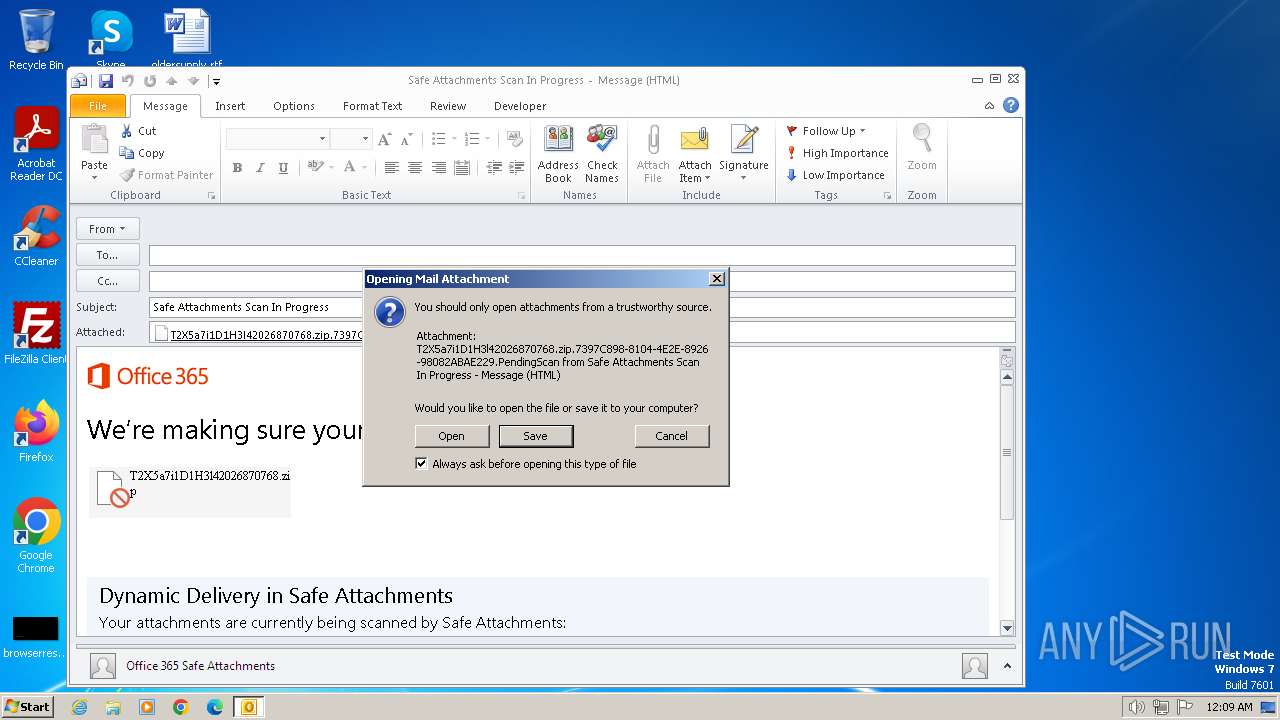This screenshot has height=720, width=1280.
Task: Launch Internet Explorer from taskbar
Action: pos(79,707)
